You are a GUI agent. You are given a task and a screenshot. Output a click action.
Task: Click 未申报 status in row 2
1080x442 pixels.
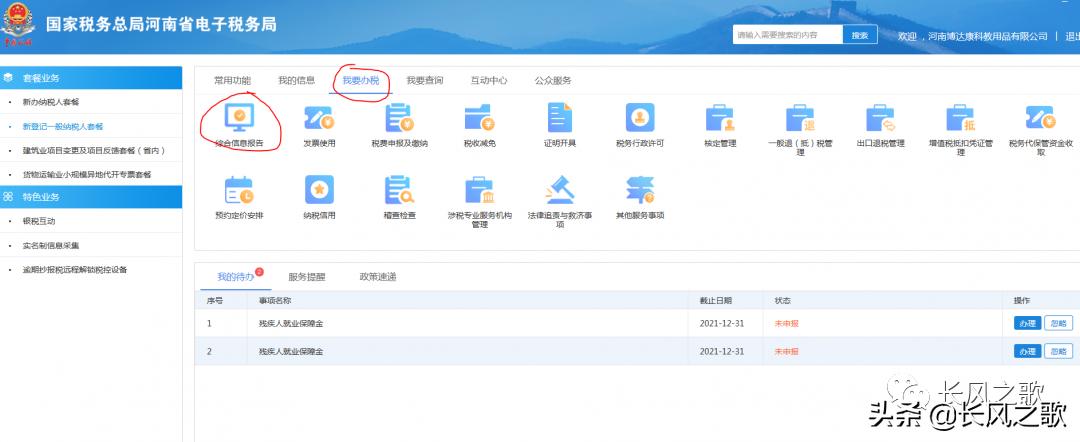point(786,351)
